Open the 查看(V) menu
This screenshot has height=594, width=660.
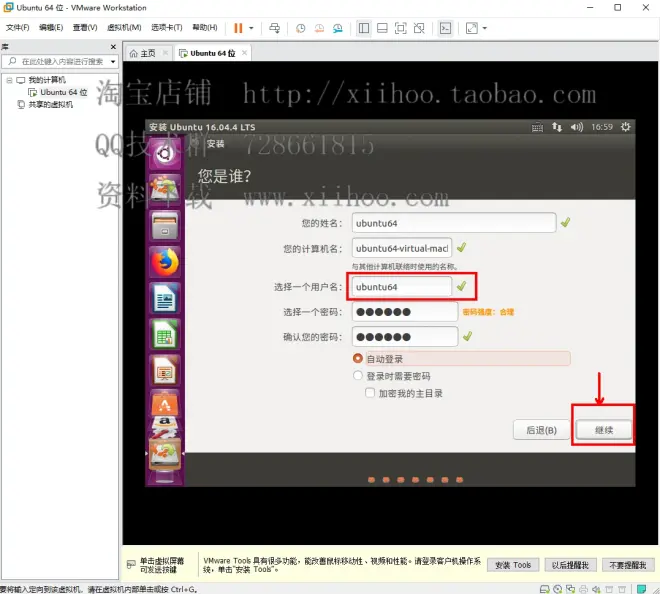pos(85,27)
